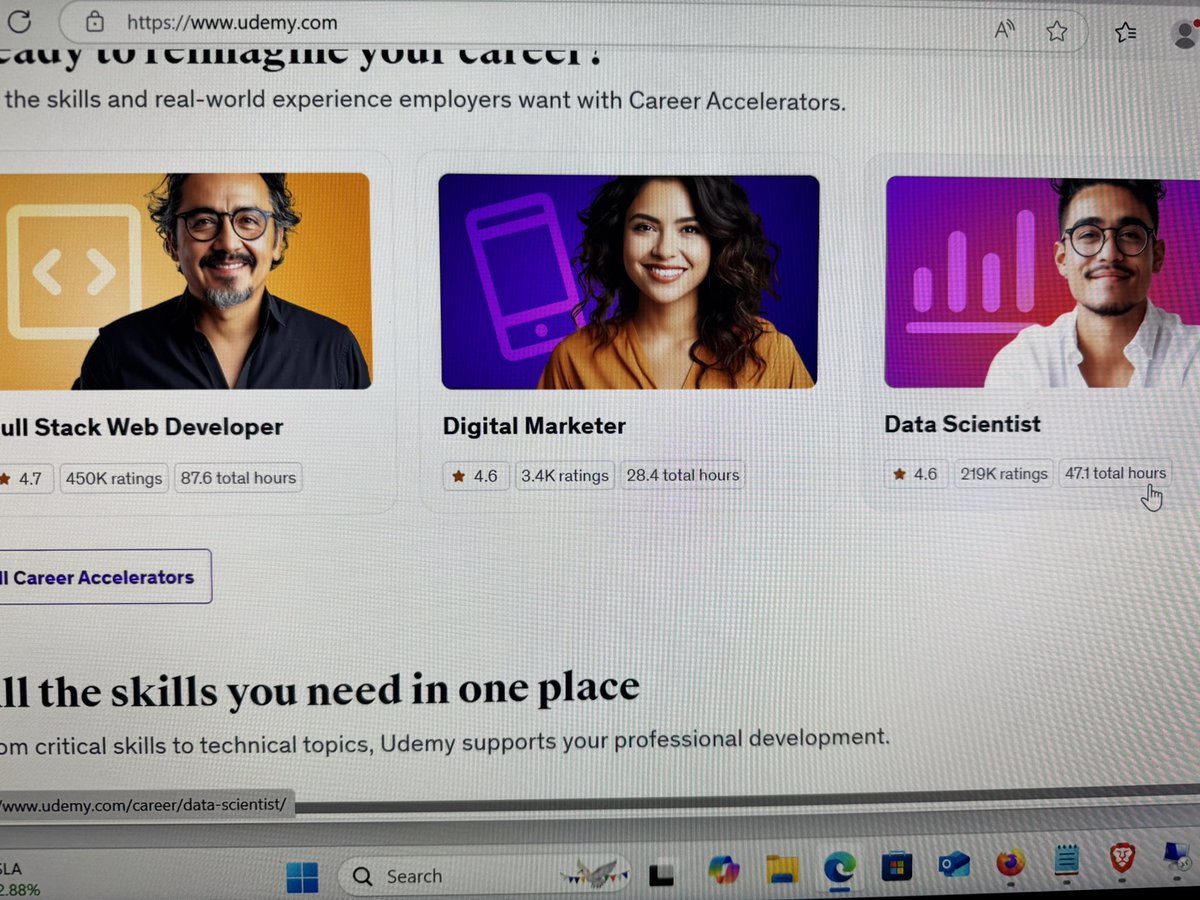Screen dimensions: 1200x900
Task: Open the browser profile avatar
Action: click(1186, 33)
